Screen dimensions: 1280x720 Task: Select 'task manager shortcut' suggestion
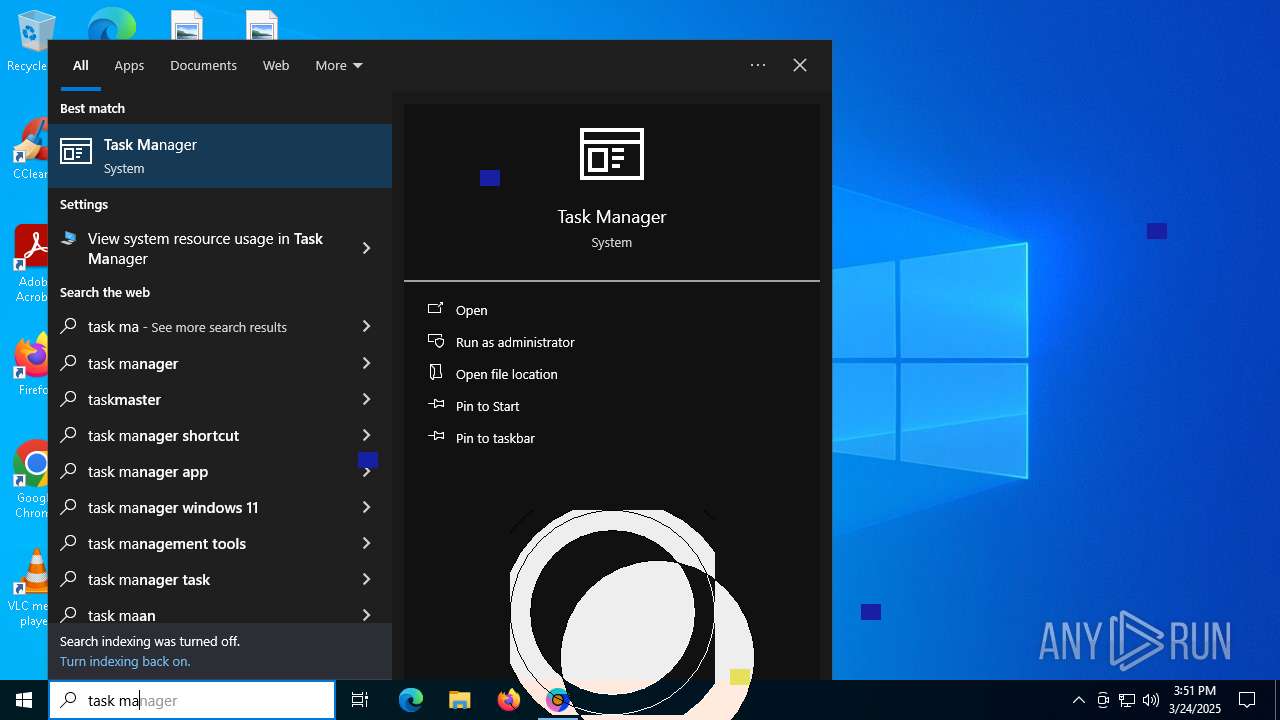(196, 435)
